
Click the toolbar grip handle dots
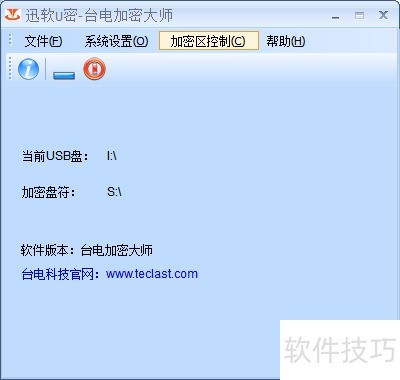point(10,68)
